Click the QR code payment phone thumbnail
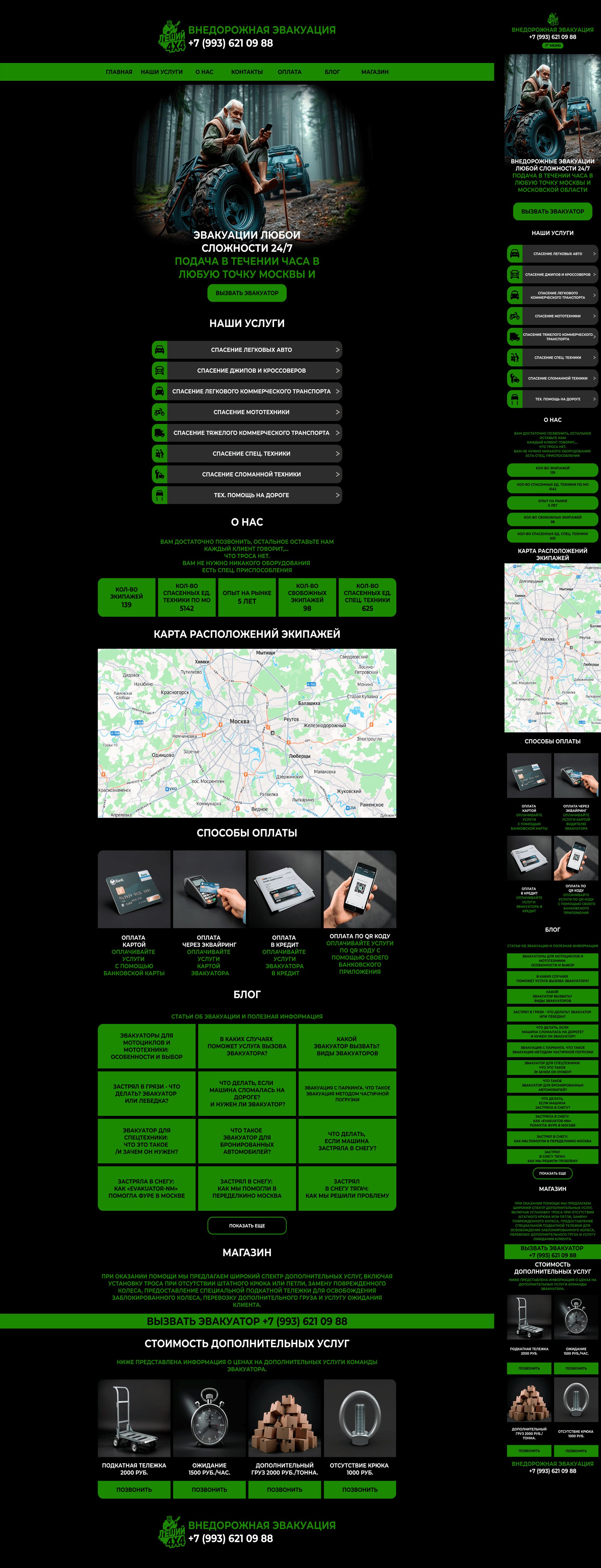Viewport: 601px width, 1568px height. pyautogui.click(x=360, y=889)
